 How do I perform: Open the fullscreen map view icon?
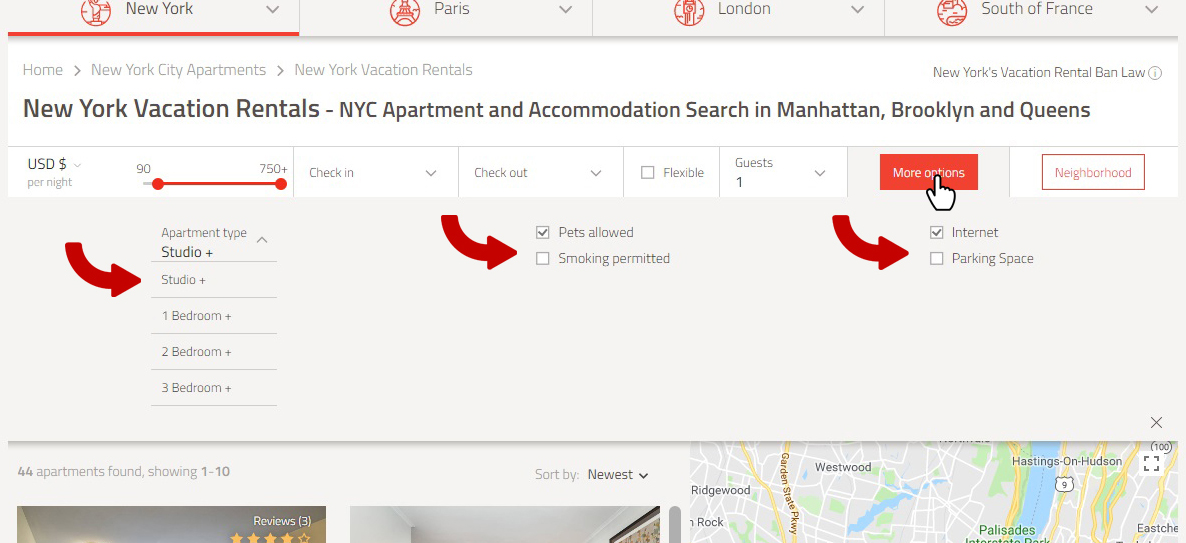click(1151, 463)
